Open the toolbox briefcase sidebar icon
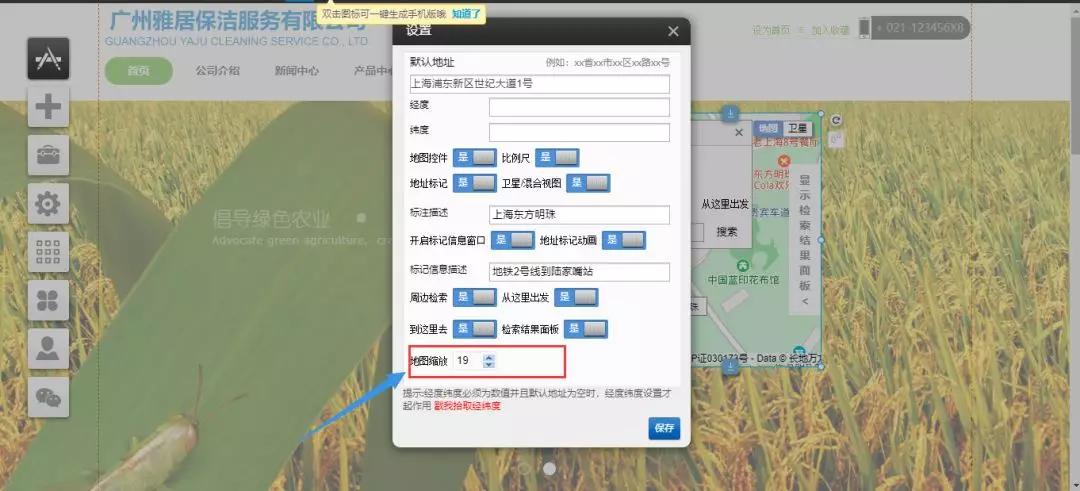The image size is (1080, 491). pos(48,155)
